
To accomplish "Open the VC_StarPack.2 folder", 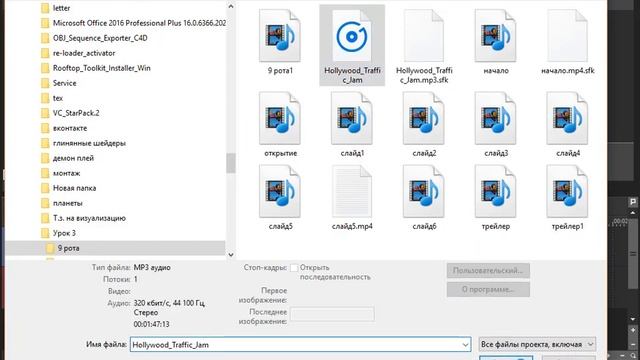I will click(x=70, y=113).
